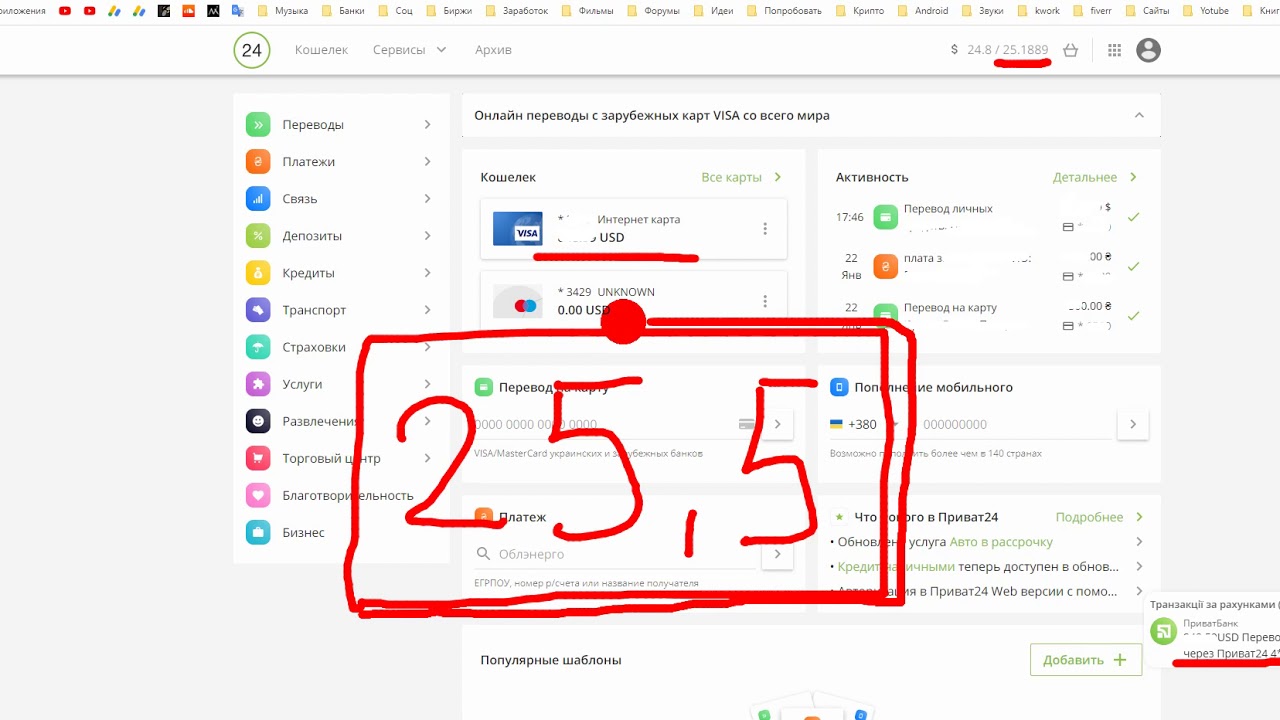Collapse the online transfers banner
The image size is (1280, 720).
1139,115
